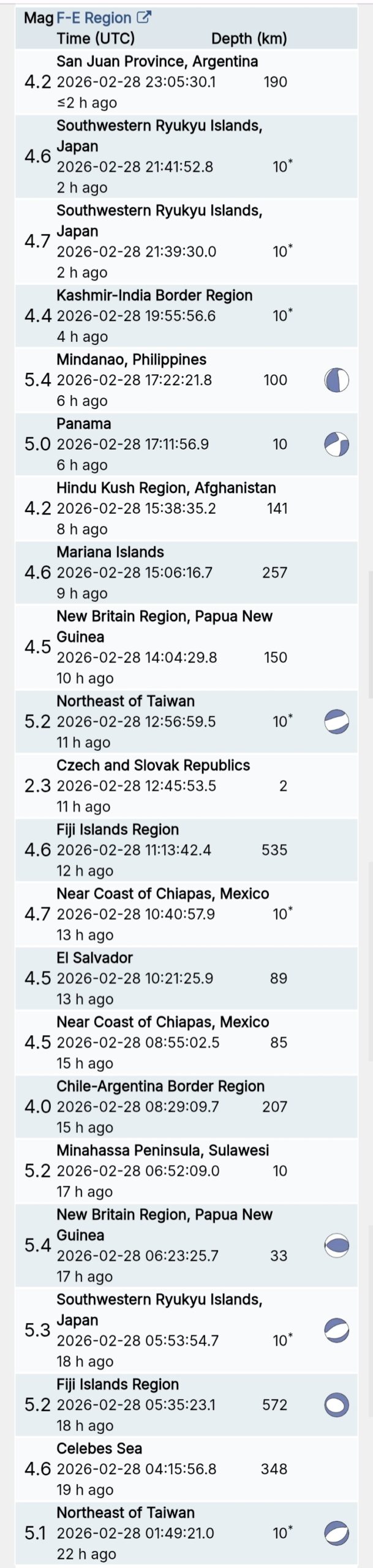Click the Panama earthquake beachball icon
Screen dimensions: 373x1568
tap(336, 444)
